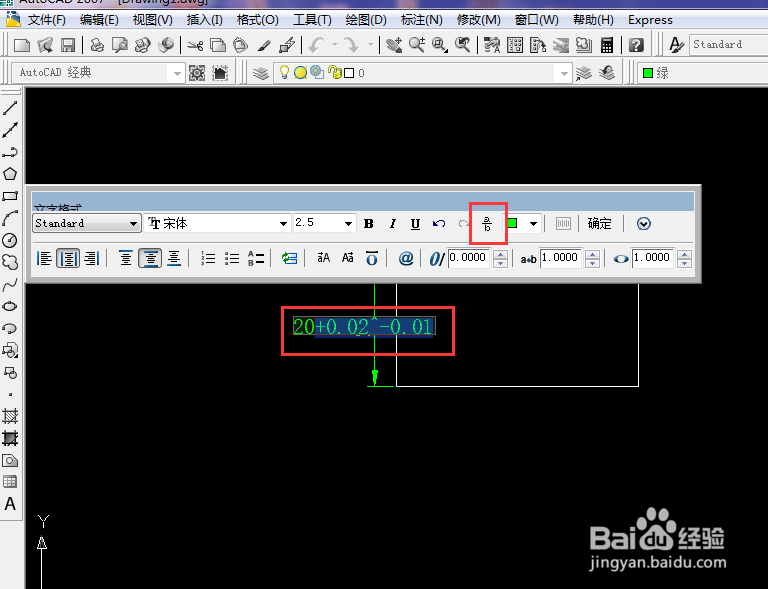768x589 pixels.
Task: Click the tracking 1.0000 input field
Action: click(x=560, y=258)
